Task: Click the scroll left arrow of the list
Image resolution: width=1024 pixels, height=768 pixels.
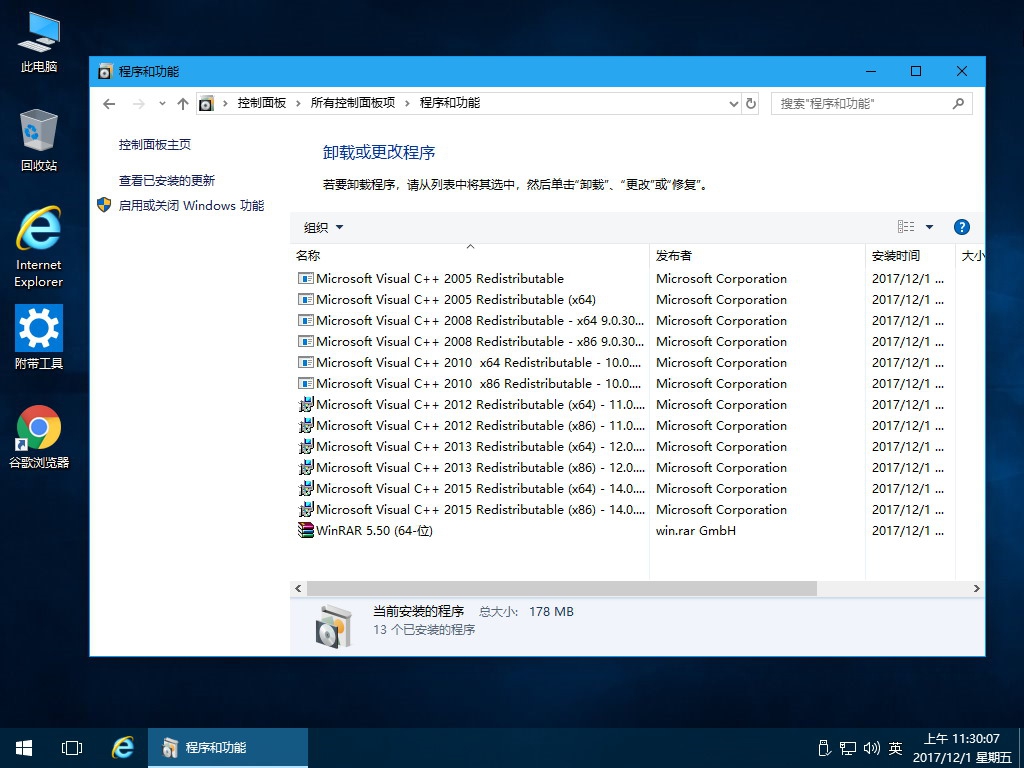Action: [298, 588]
